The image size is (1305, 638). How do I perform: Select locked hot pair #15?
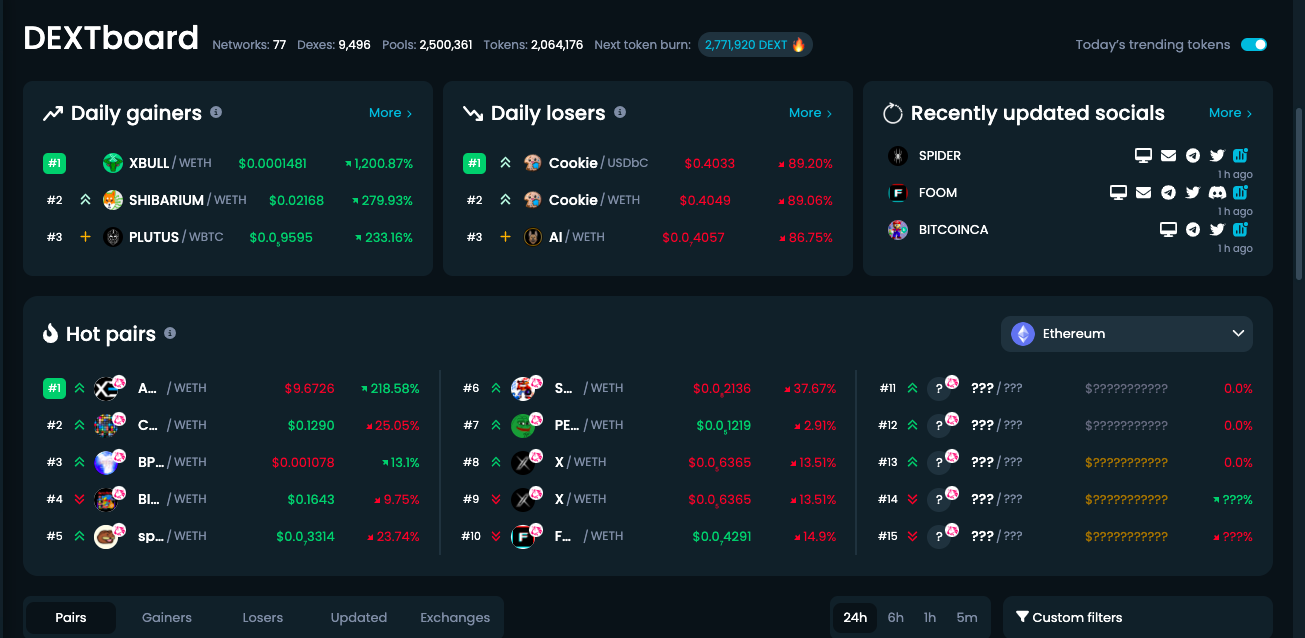1065,536
